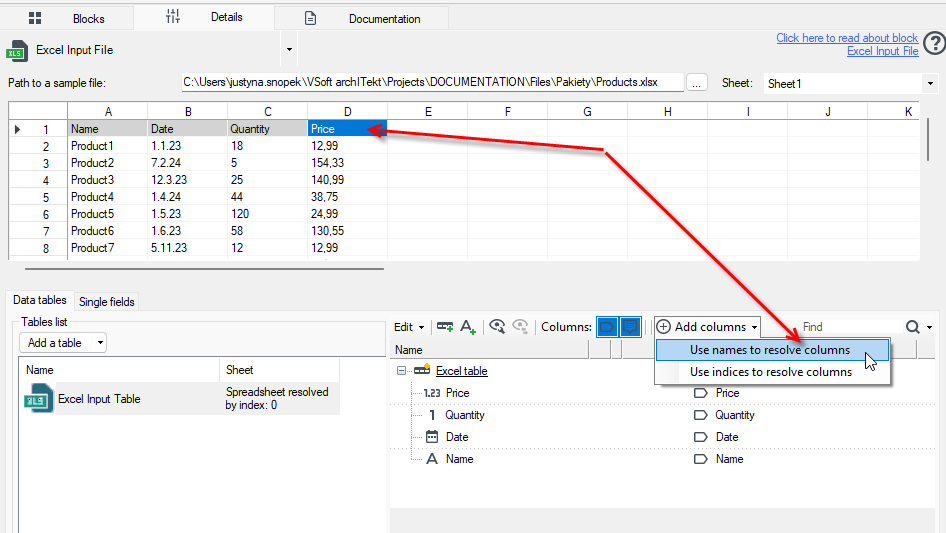Choose 'Use indices to resolve columns'
This screenshot has width=946, height=533.
772,372
